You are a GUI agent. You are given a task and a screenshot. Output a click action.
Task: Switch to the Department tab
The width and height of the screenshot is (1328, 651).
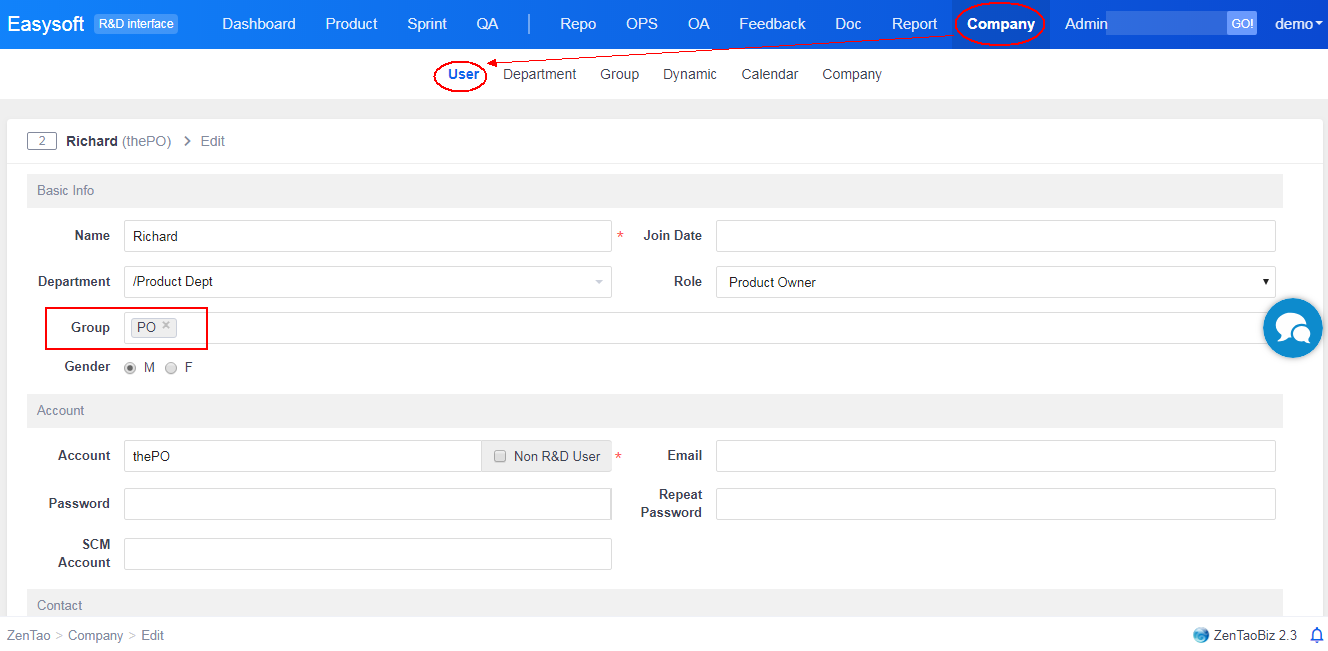click(539, 74)
